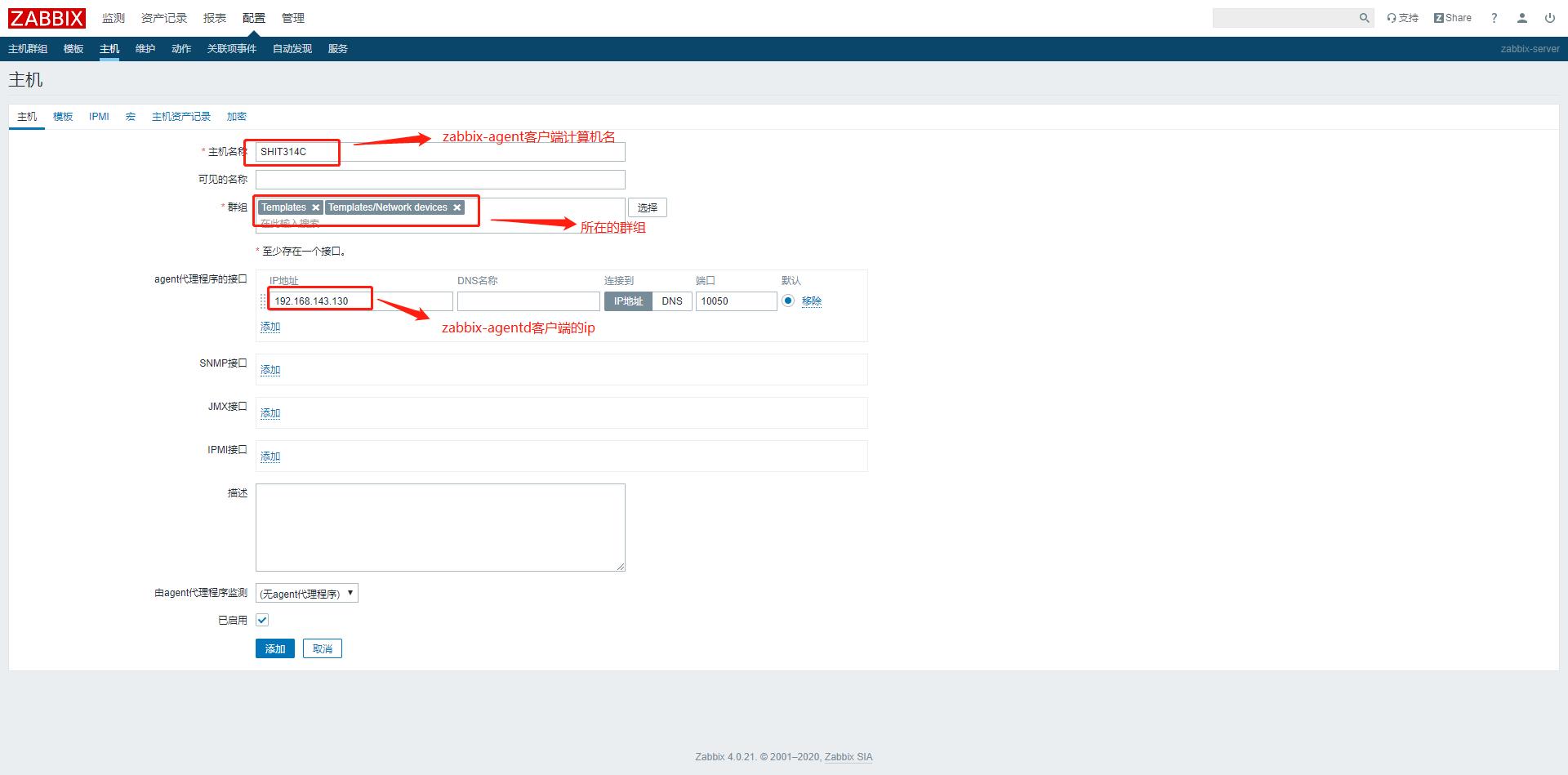Click 移除 to remove agent interface
The width and height of the screenshot is (1568, 775).
coord(812,301)
